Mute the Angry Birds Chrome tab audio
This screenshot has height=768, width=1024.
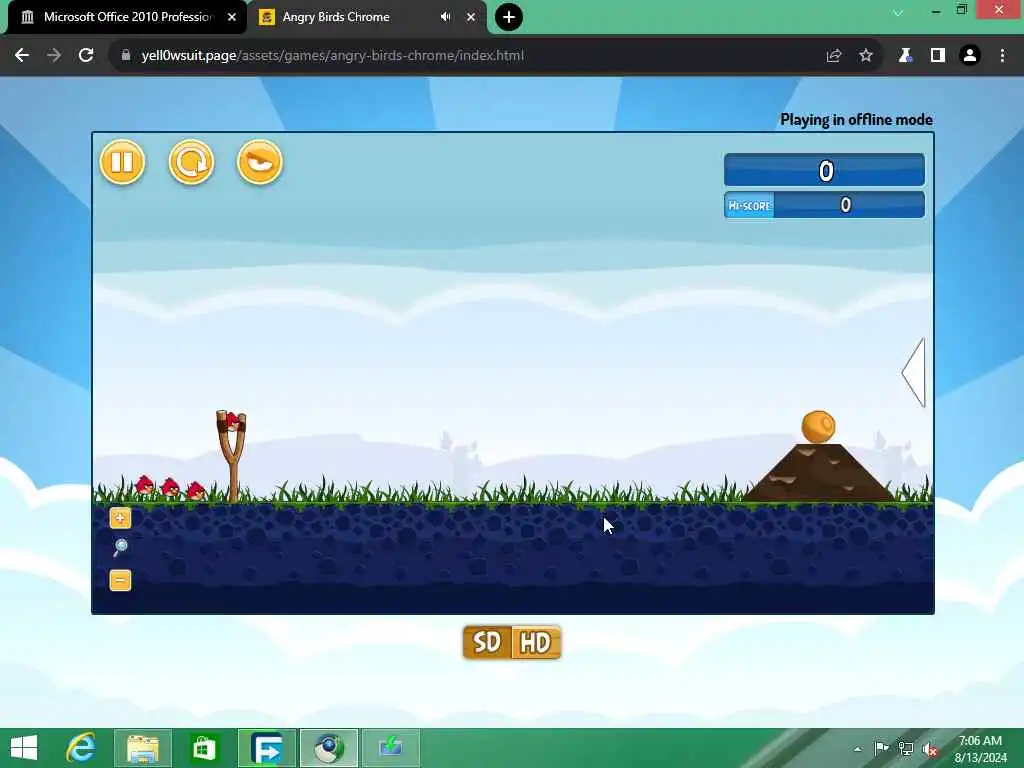(x=445, y=17)
